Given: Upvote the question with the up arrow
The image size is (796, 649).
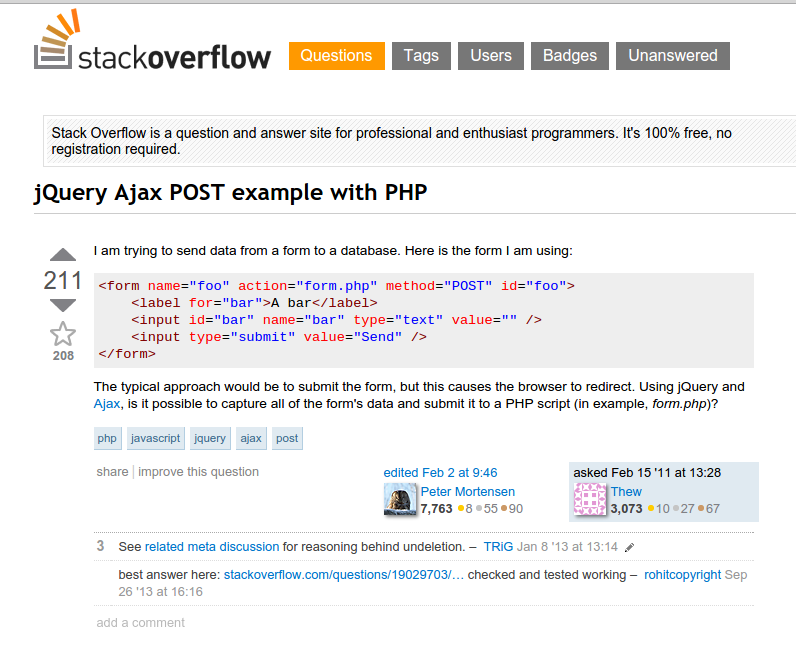Looking at the screenshot, I should point(63,254).
